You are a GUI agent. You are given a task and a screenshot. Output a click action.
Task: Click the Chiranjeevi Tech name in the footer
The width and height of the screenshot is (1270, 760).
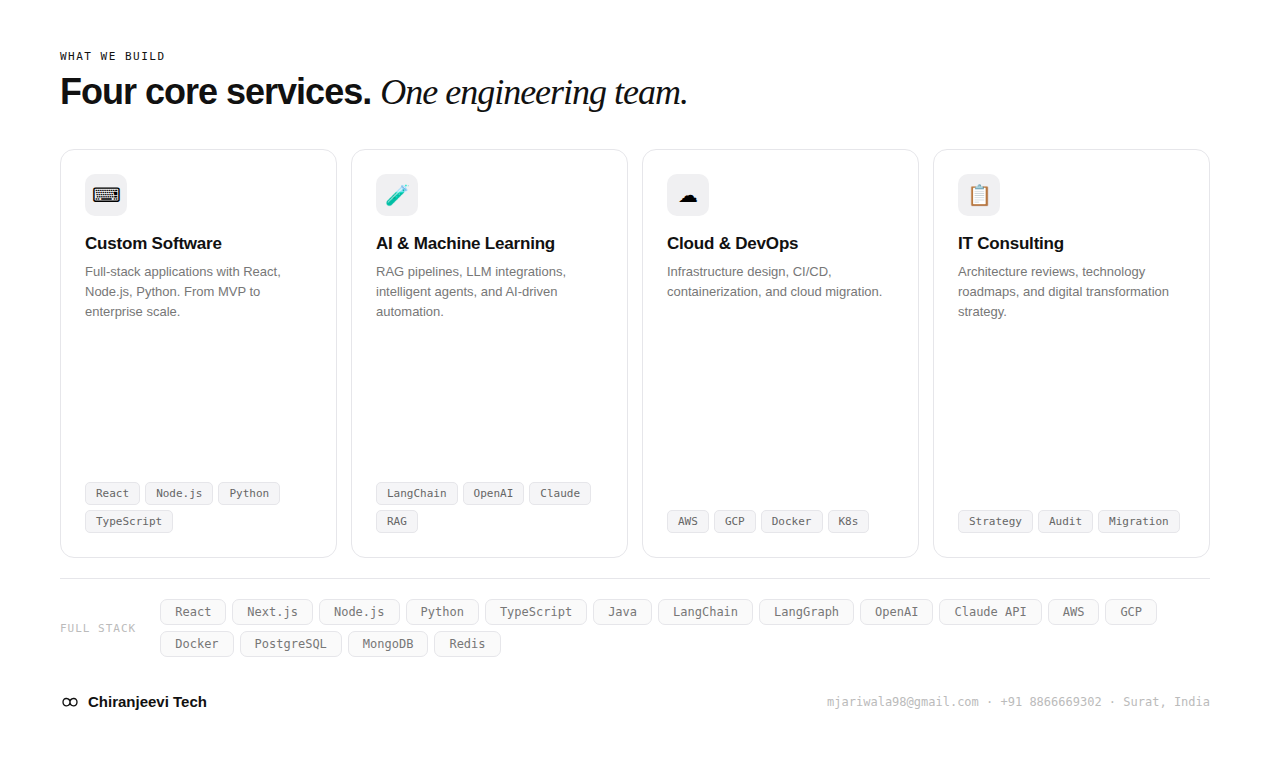pos(147,701)
